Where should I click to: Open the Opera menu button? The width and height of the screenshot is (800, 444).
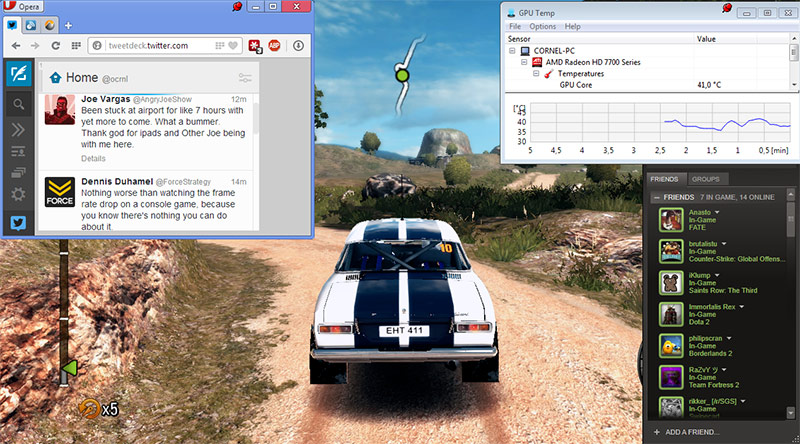[22, 6]
